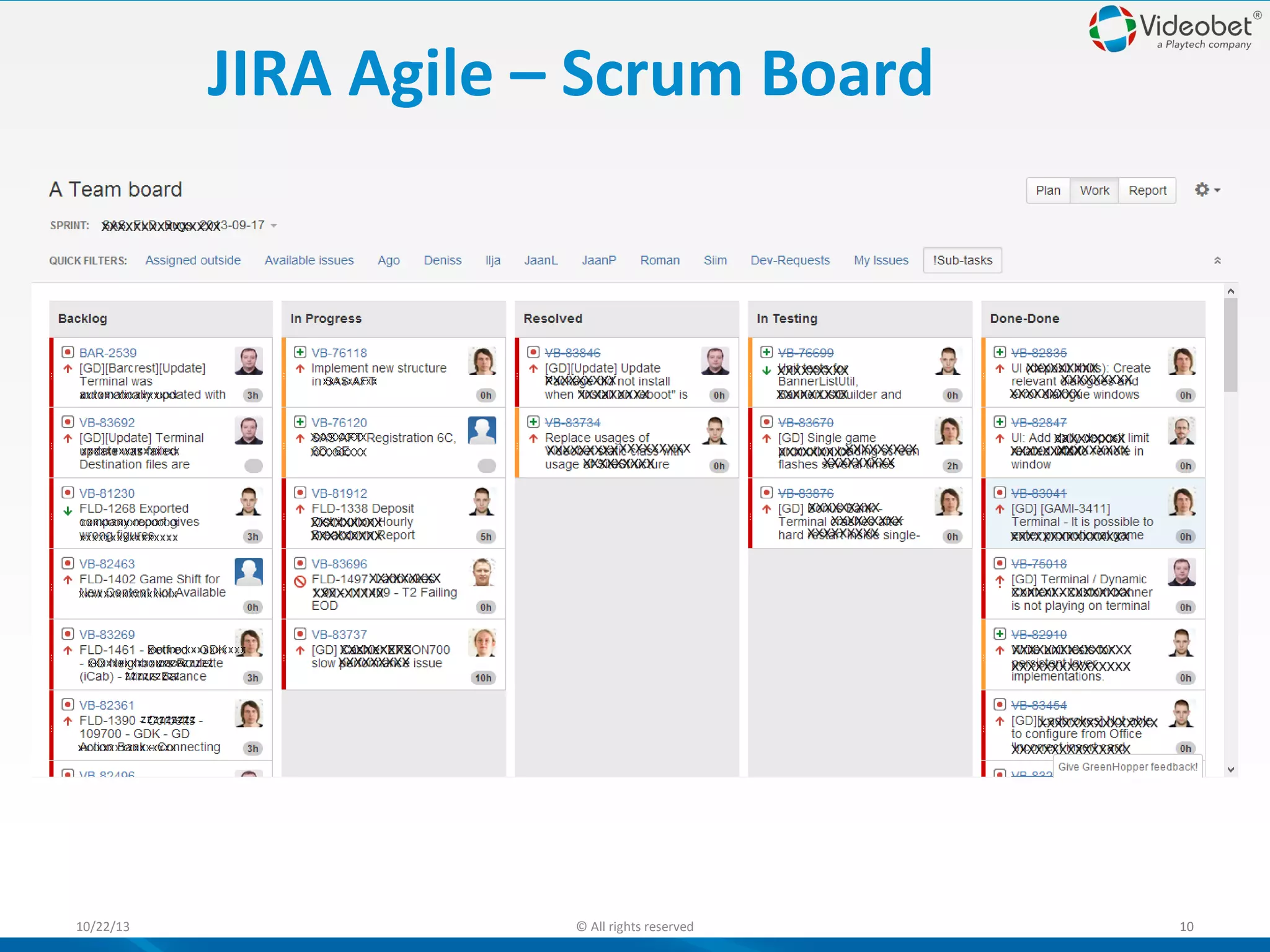Image resolution: width=1270 pixels, height=952 pixels.
Task: Click 5h estimate badge on VB-81912
Action: [x=486, y=537]
